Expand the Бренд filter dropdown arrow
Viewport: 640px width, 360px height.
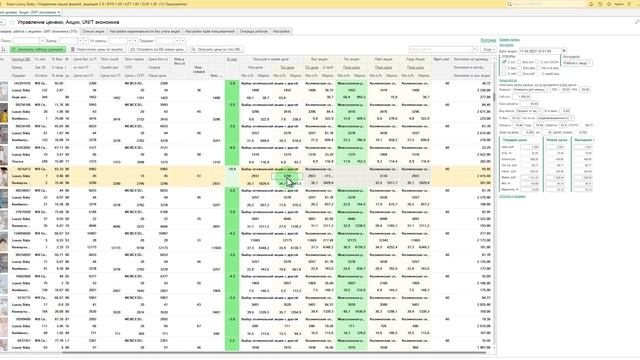80,41
